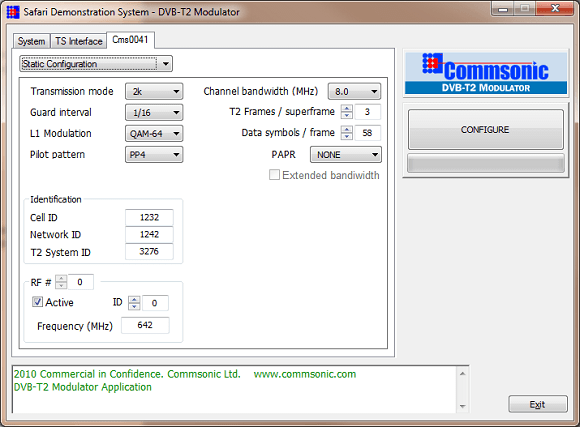Click the Cell ID field
This screenshot has width=580, height=427.
(x=149, y=217)
